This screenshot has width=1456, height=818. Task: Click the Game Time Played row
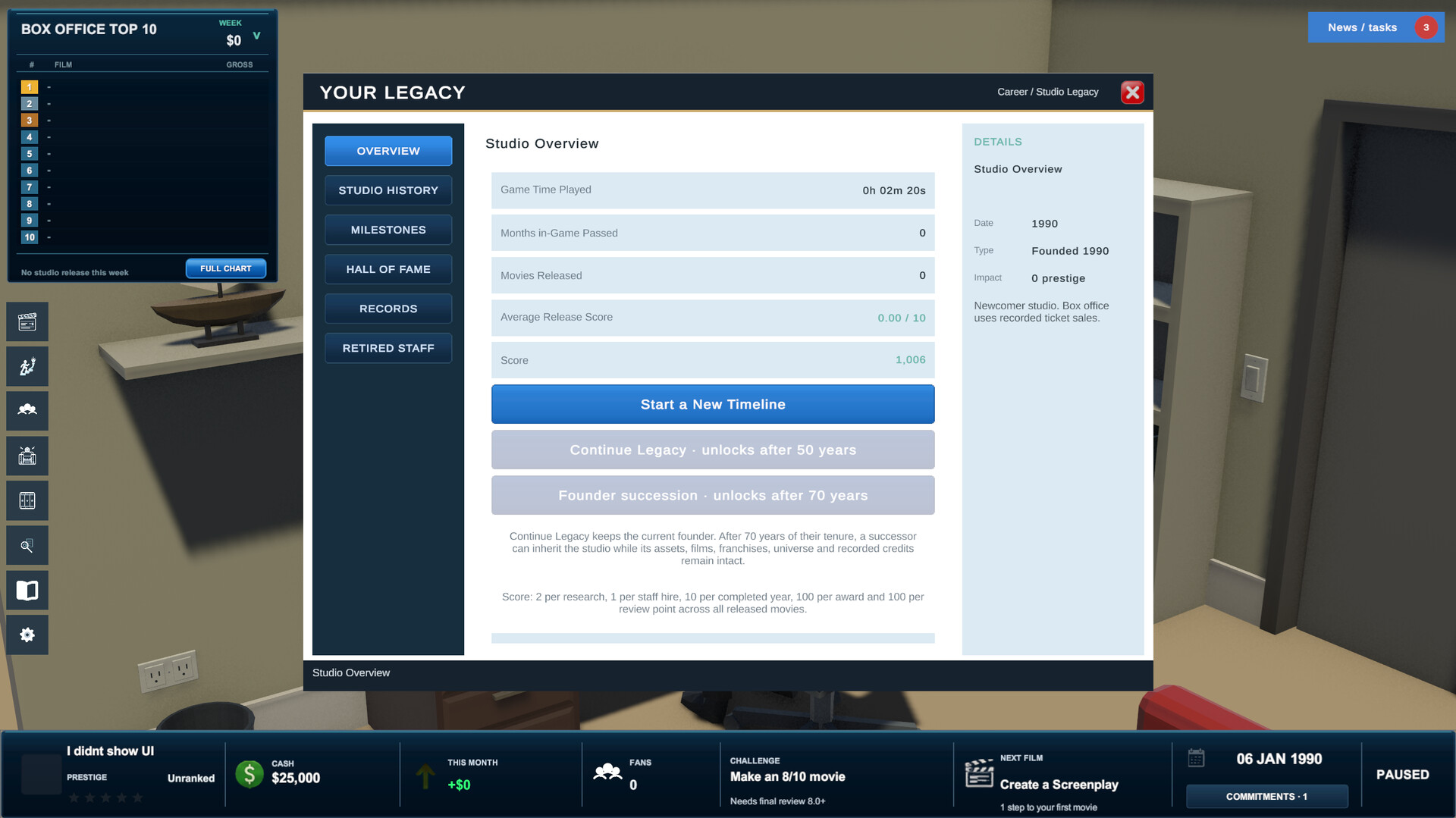[713, 190]
